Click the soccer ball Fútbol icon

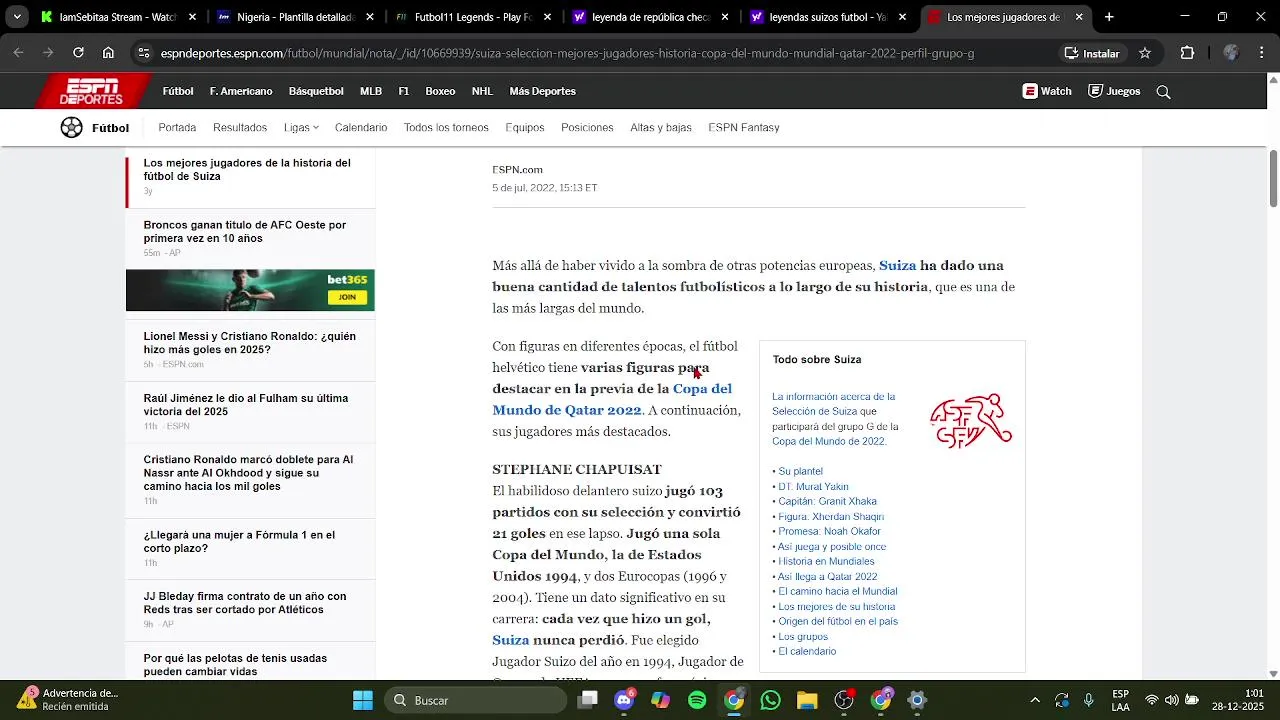[71, 127]
